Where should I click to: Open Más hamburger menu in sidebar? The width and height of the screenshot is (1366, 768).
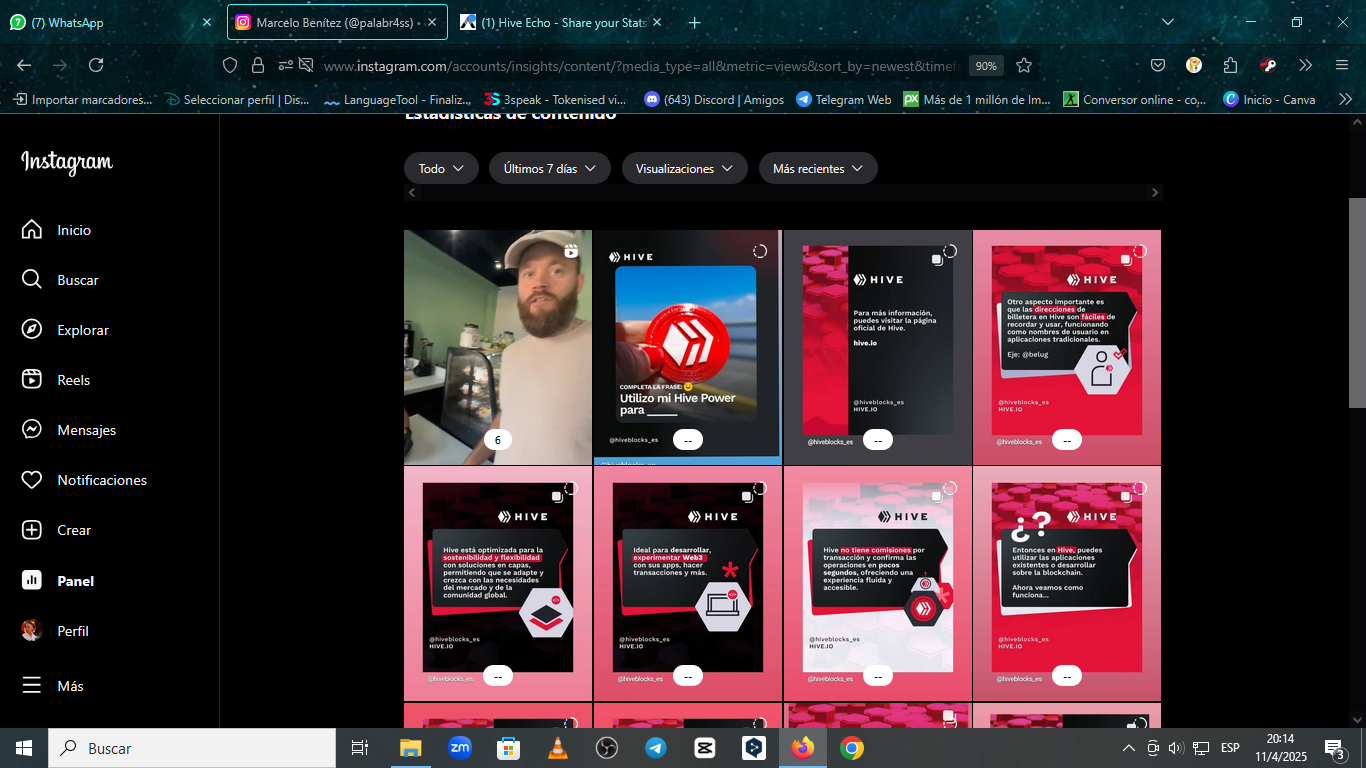coord(32,686)
